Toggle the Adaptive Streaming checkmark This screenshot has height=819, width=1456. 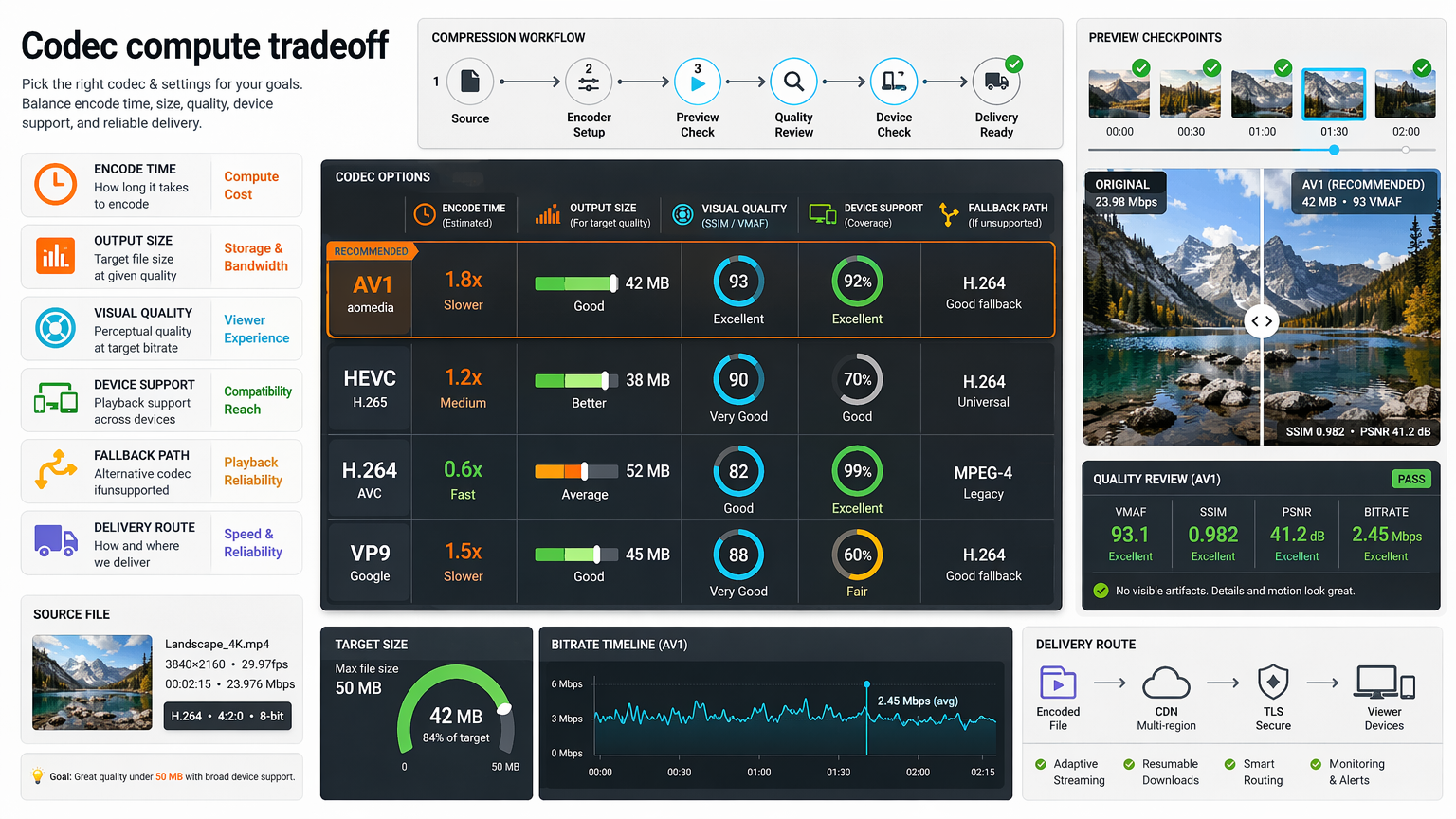[x=1041, y=764]
